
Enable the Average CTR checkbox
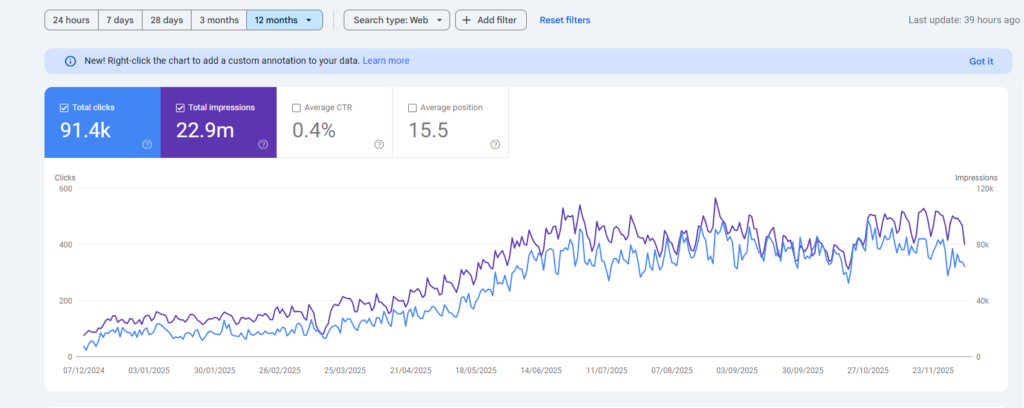(296, 107)
